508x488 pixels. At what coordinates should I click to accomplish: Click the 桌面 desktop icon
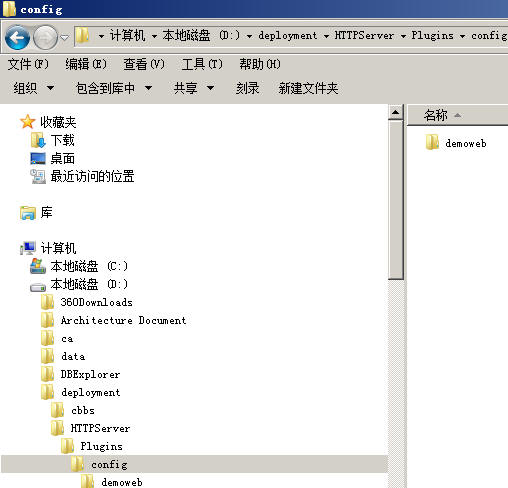[x=38, y=158]
